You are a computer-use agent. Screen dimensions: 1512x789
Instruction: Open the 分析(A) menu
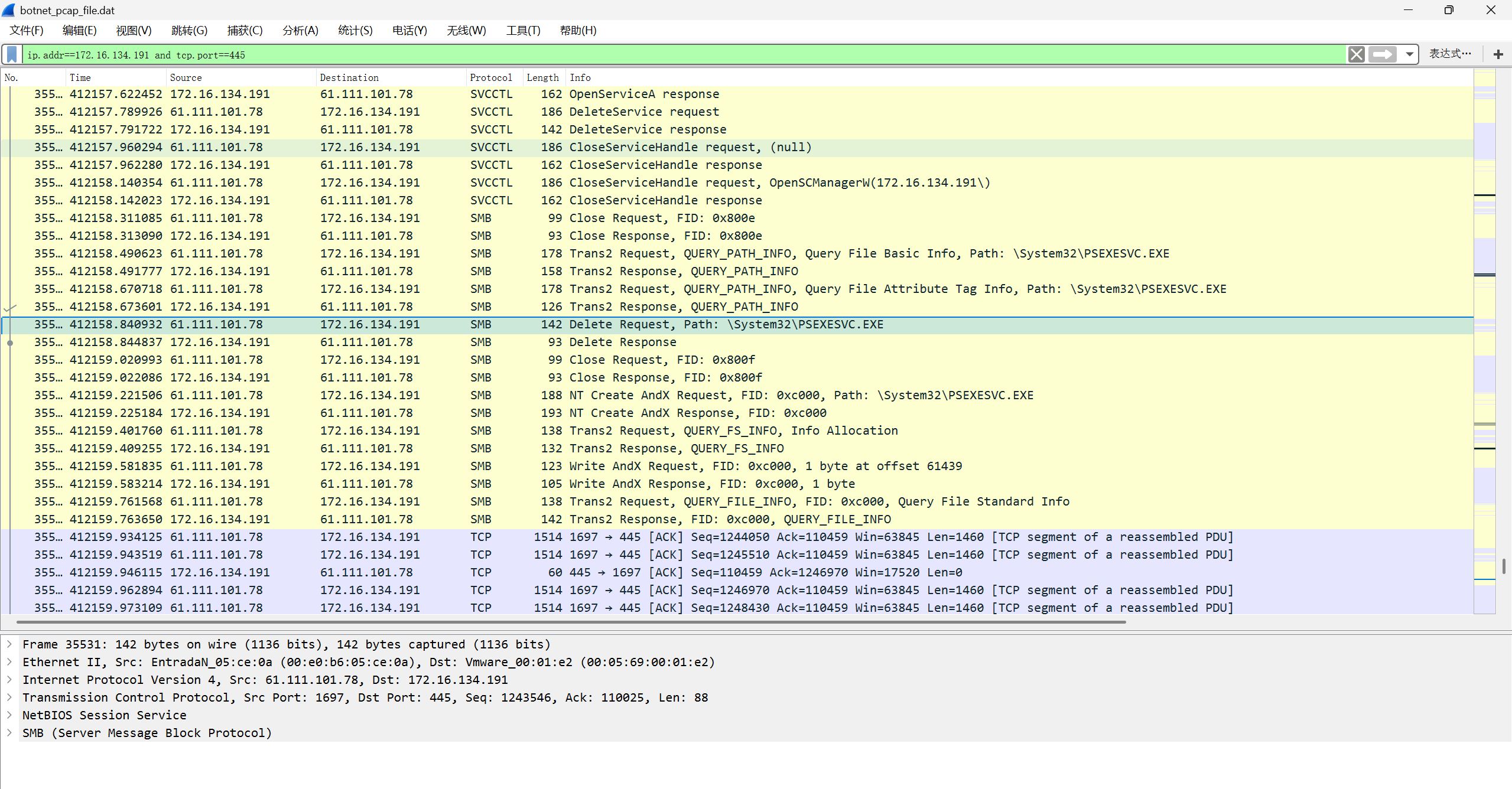[x=300, y=31]
